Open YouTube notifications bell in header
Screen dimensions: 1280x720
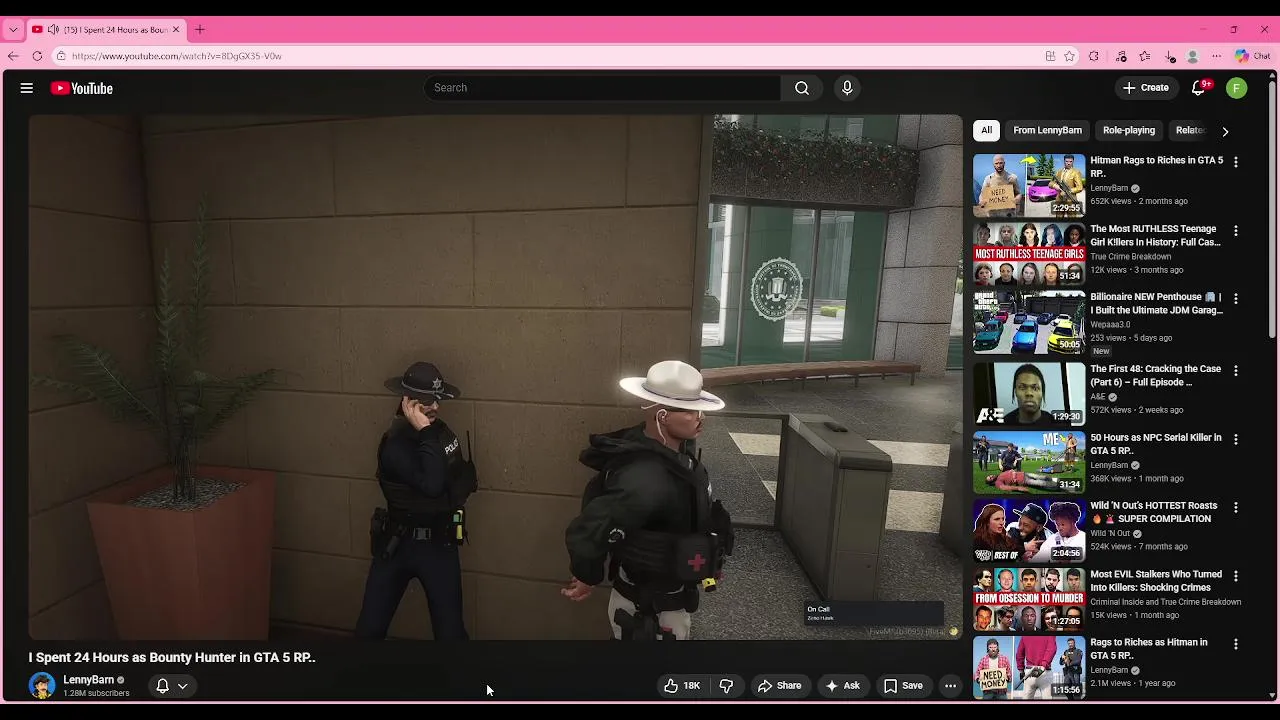[x=1199, y=88]
